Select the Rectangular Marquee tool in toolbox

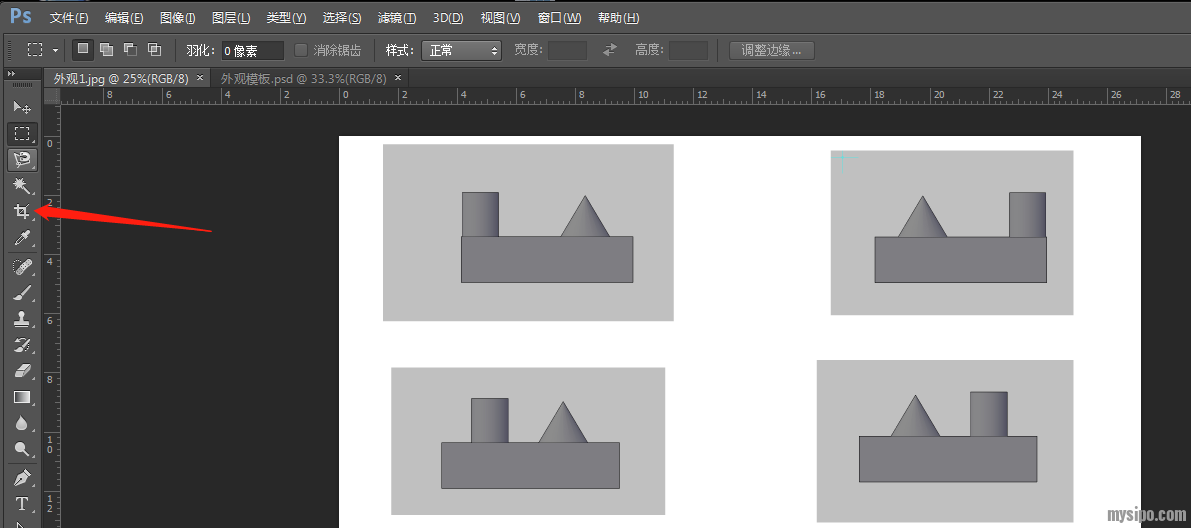tap(21, 133)
